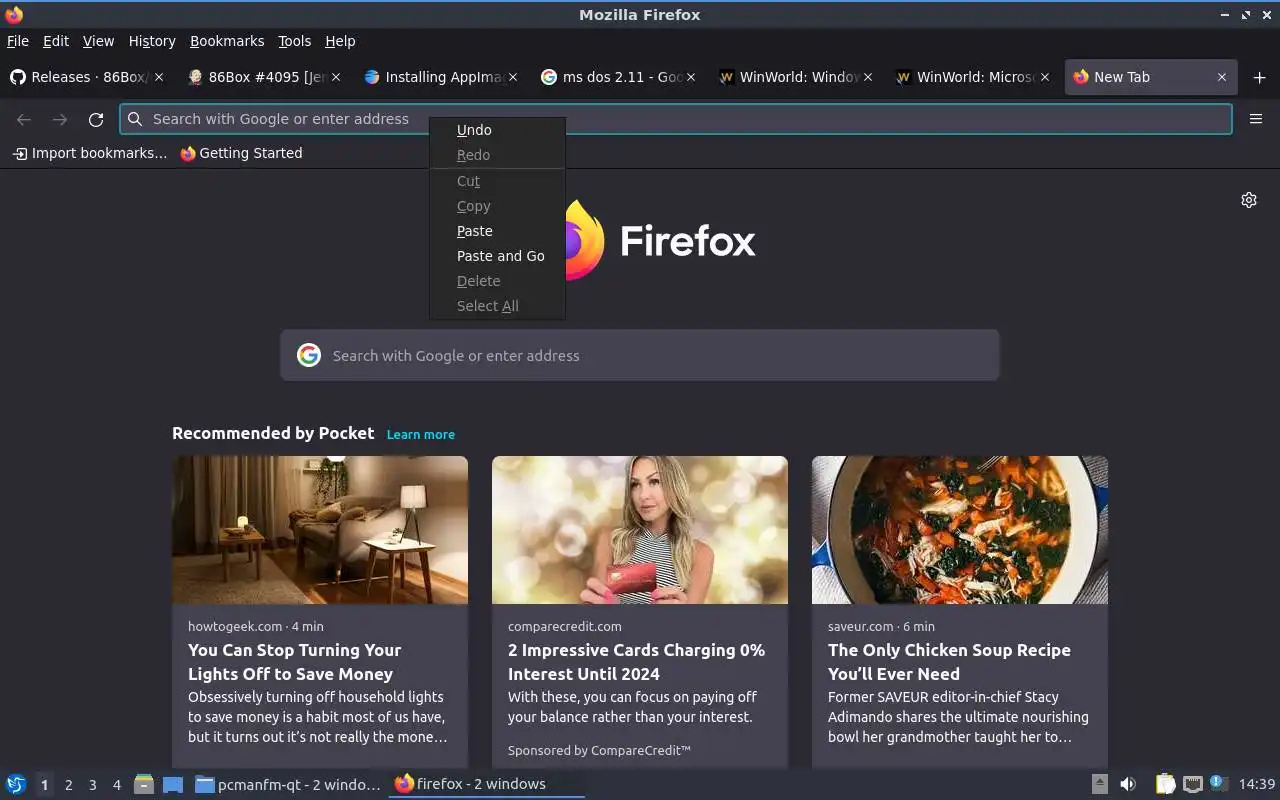
Task: Open new tab page personalize gear
Action: pyautogui.click(x=1249, y=200)
